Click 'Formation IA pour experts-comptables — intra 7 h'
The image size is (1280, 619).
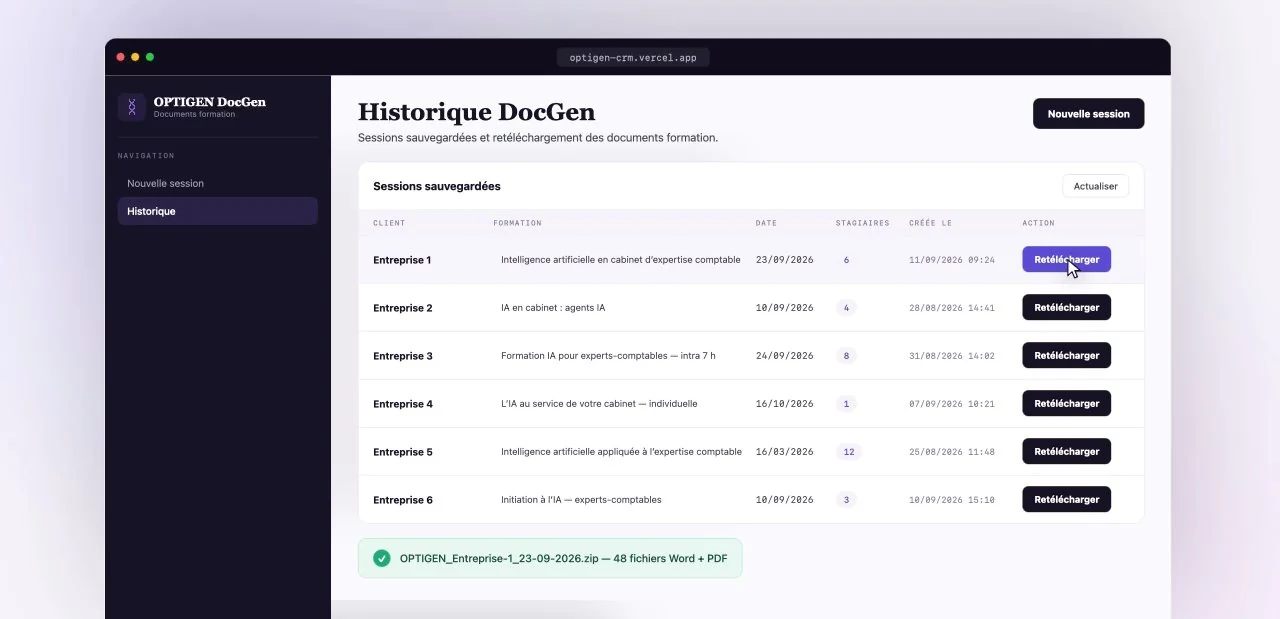tap(608, 356)
